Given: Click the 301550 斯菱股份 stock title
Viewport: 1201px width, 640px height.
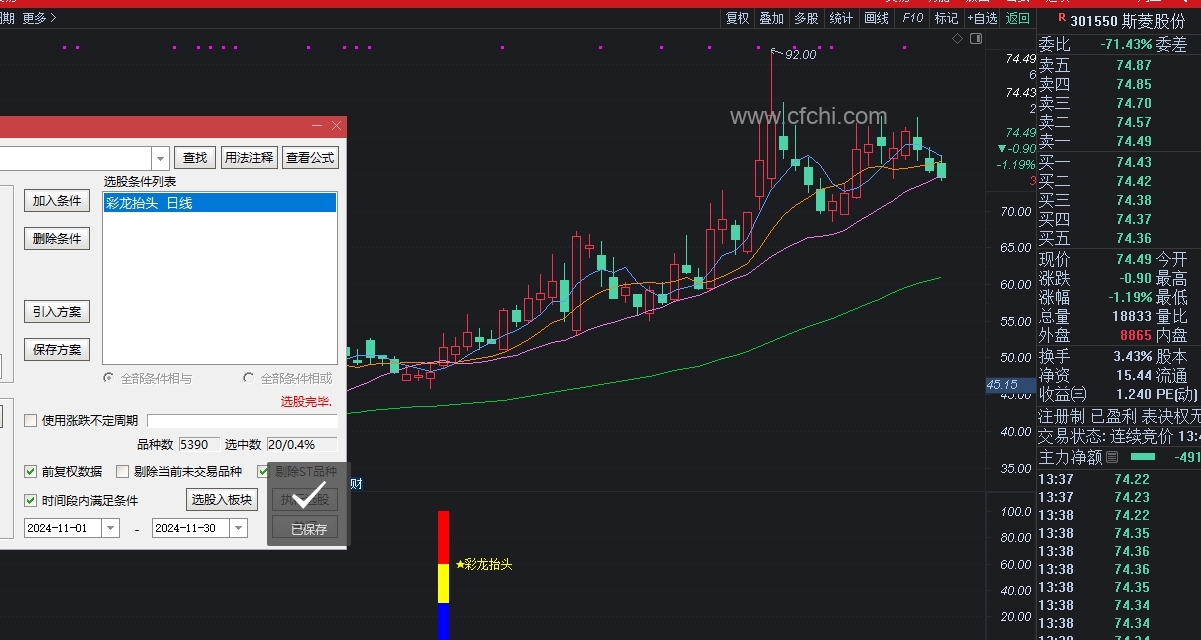Looking at the screenshot, I should pyautogui.click(x=1128, y=19).
